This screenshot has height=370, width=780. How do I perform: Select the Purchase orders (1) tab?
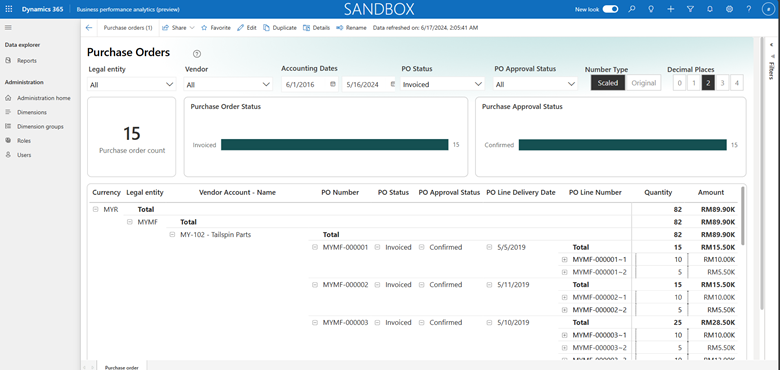coord(128,28)
